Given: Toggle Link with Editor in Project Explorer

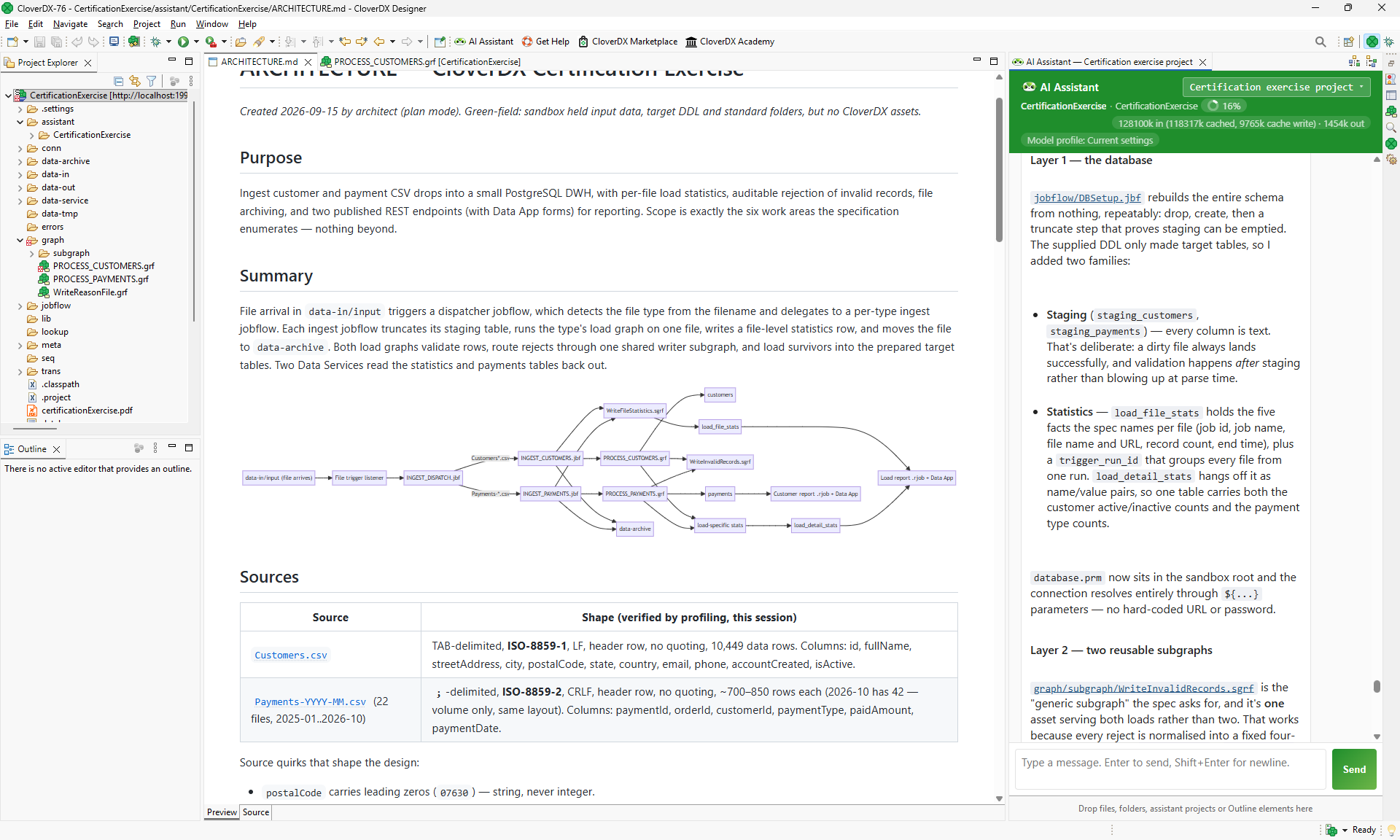Looking at the screenshot, I should pyautogui.click(x=135, y=81).
